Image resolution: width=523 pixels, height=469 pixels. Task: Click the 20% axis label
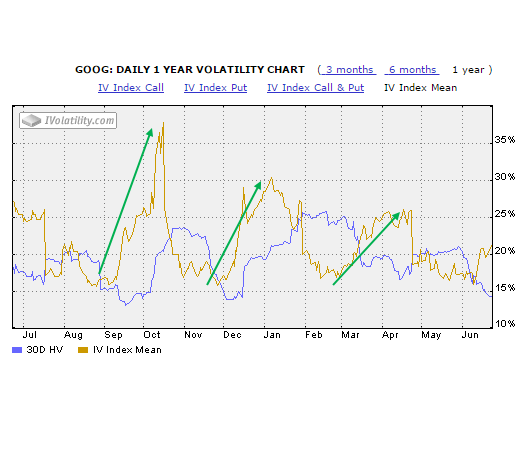coord(505,251)
